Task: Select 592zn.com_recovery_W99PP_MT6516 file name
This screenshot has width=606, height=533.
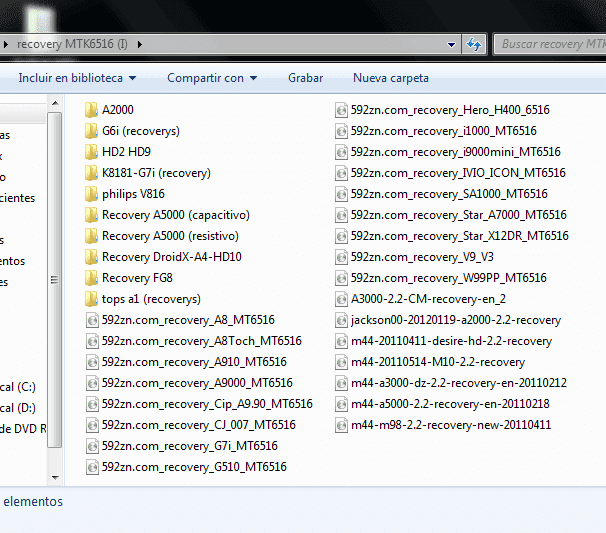Action: pyautogui.click(x=449, y=278)
